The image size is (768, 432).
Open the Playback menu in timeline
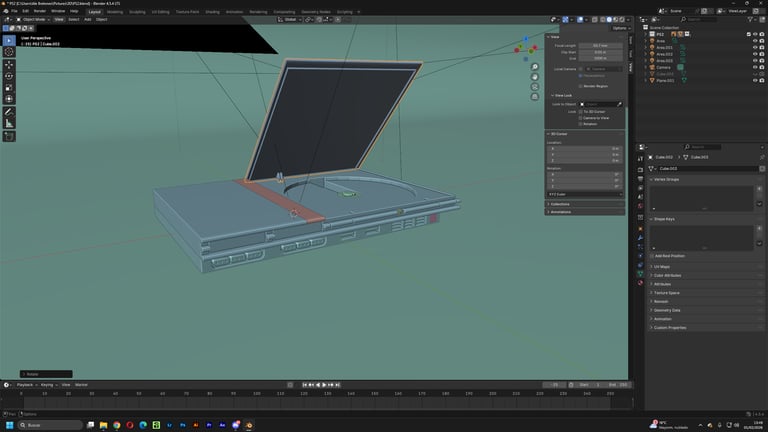click(26, 385)
